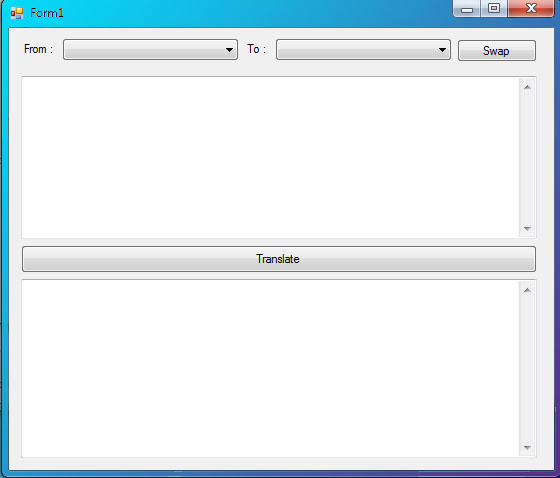
Task: Maximize the Form1 window
Action: (494, 9)
